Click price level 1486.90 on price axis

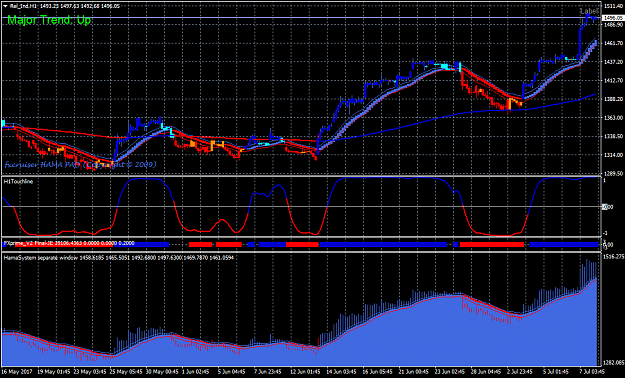[614, 25]
